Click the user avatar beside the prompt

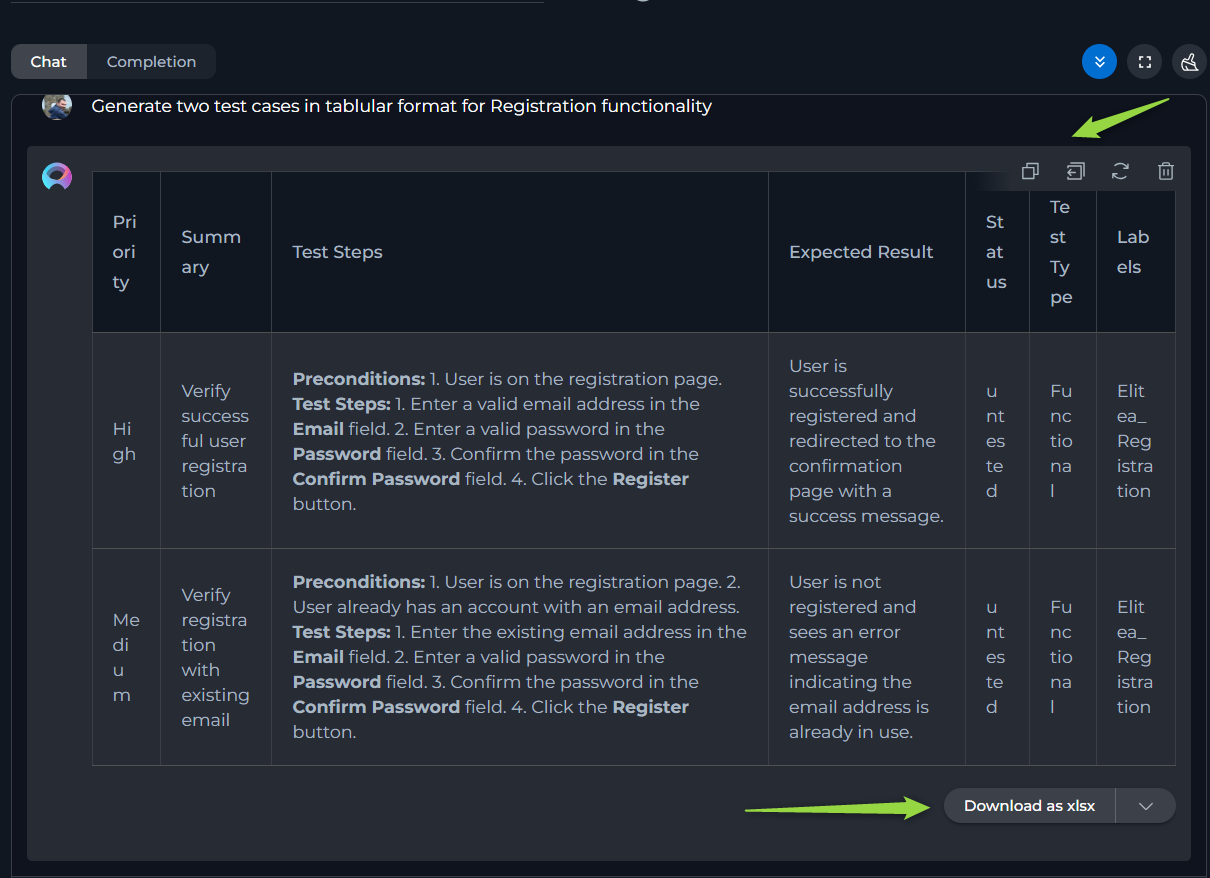57,105
